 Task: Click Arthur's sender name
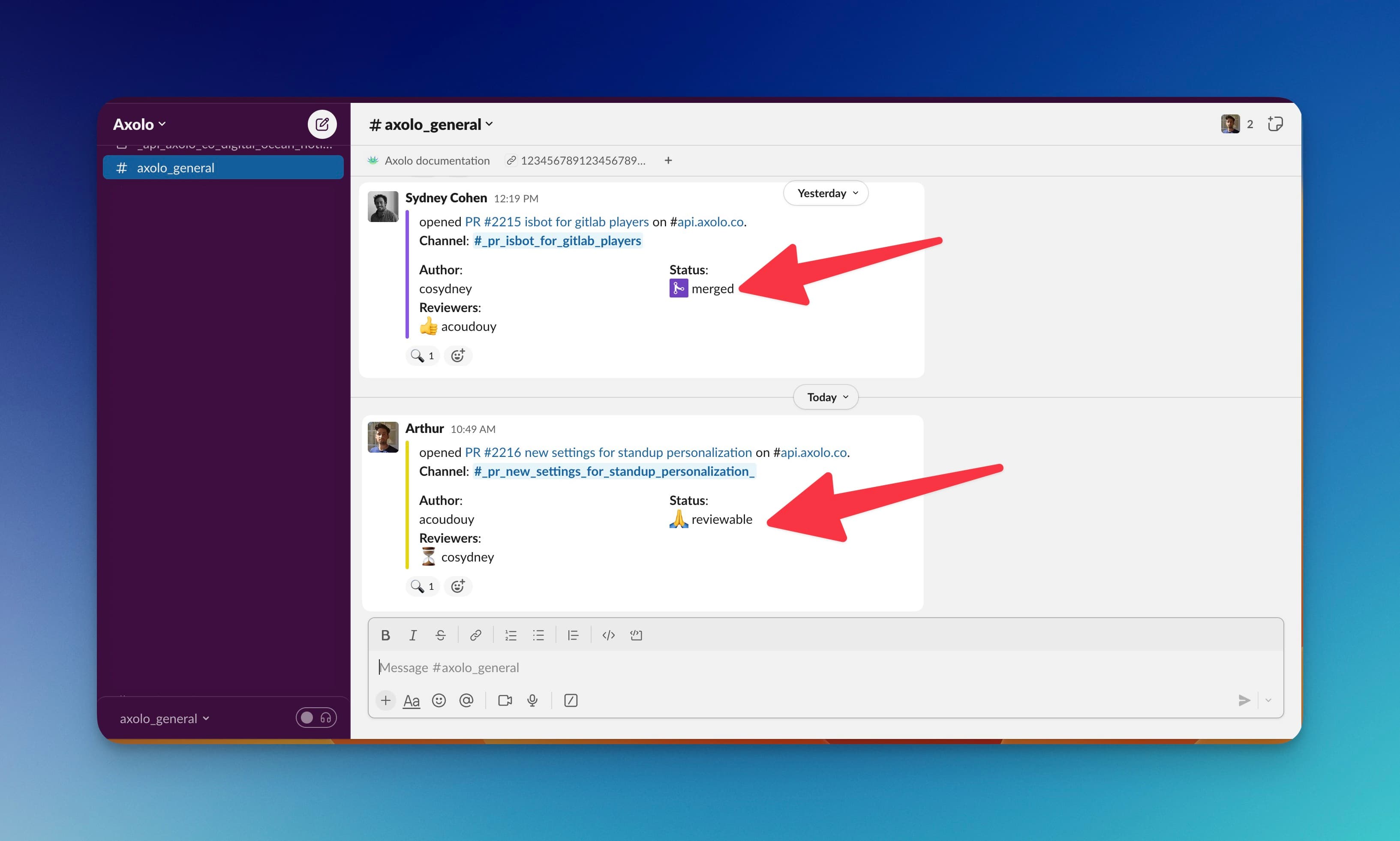point(424,429)
